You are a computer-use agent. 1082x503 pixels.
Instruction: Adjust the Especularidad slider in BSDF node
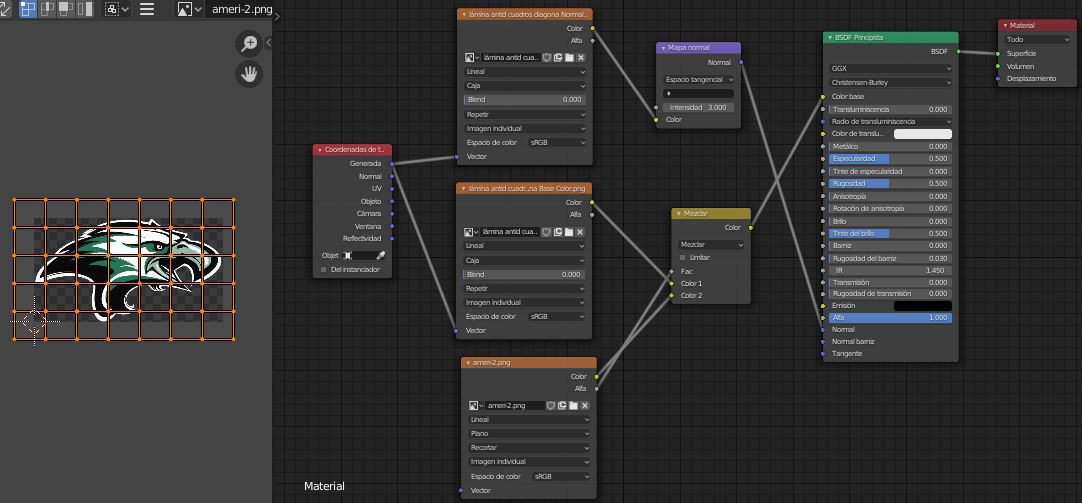point(890,159)
